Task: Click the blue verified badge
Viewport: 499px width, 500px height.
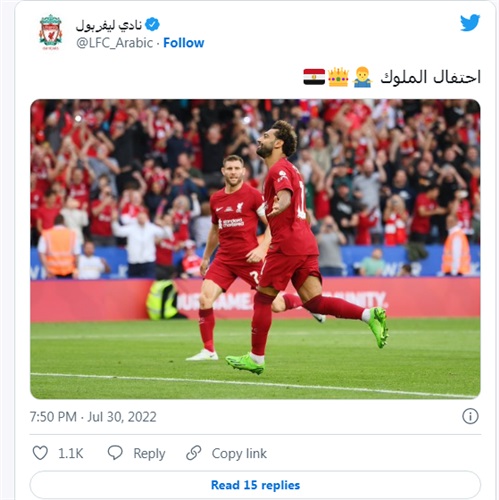Action: (153, 24)
